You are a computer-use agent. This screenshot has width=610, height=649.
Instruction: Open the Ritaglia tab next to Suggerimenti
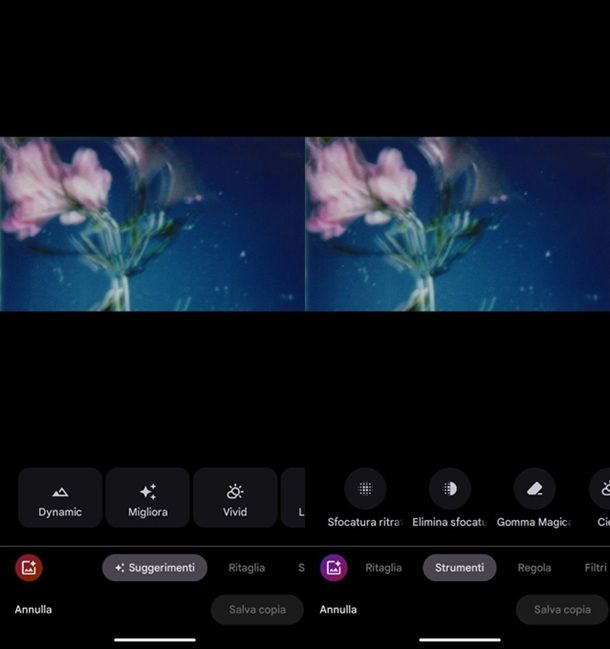tap(246, 568)
